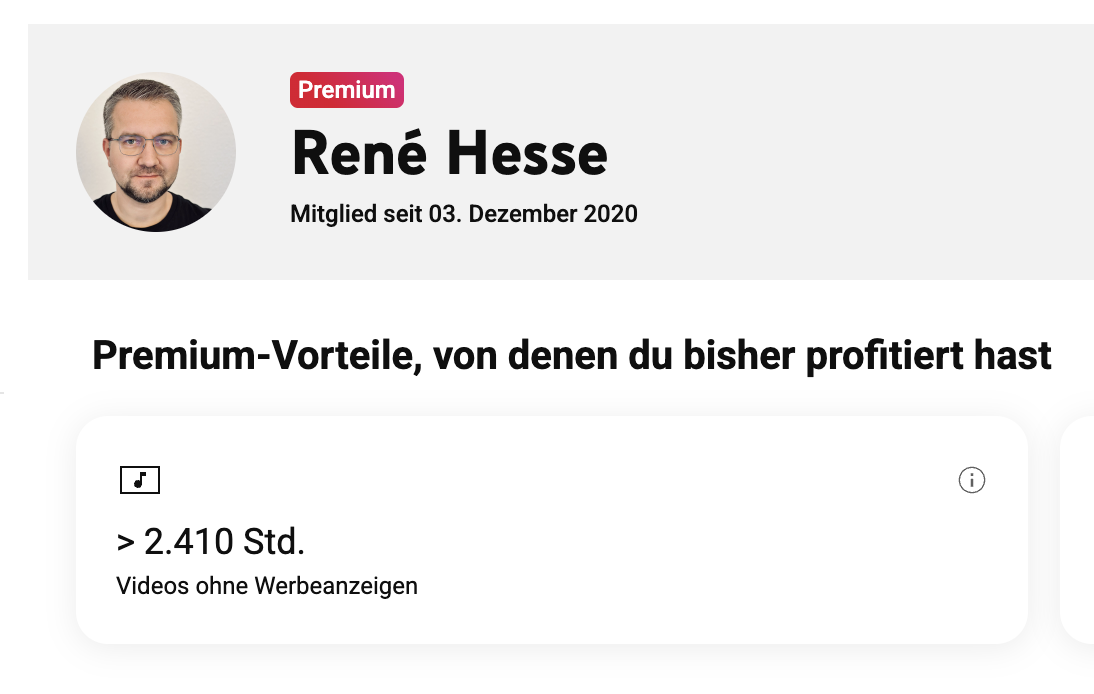Click the info icon on the ad-free card
Screen dimensions: 1094x694
(971, 480)
